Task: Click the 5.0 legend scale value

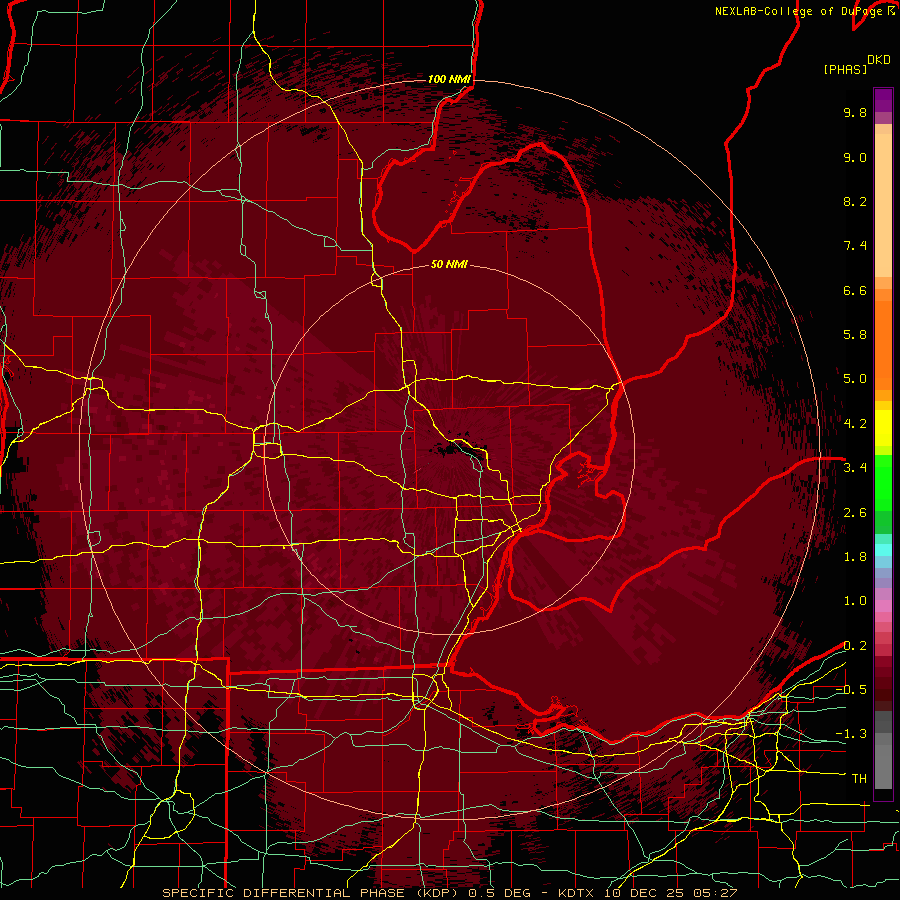Action: [x=855, y=379]
